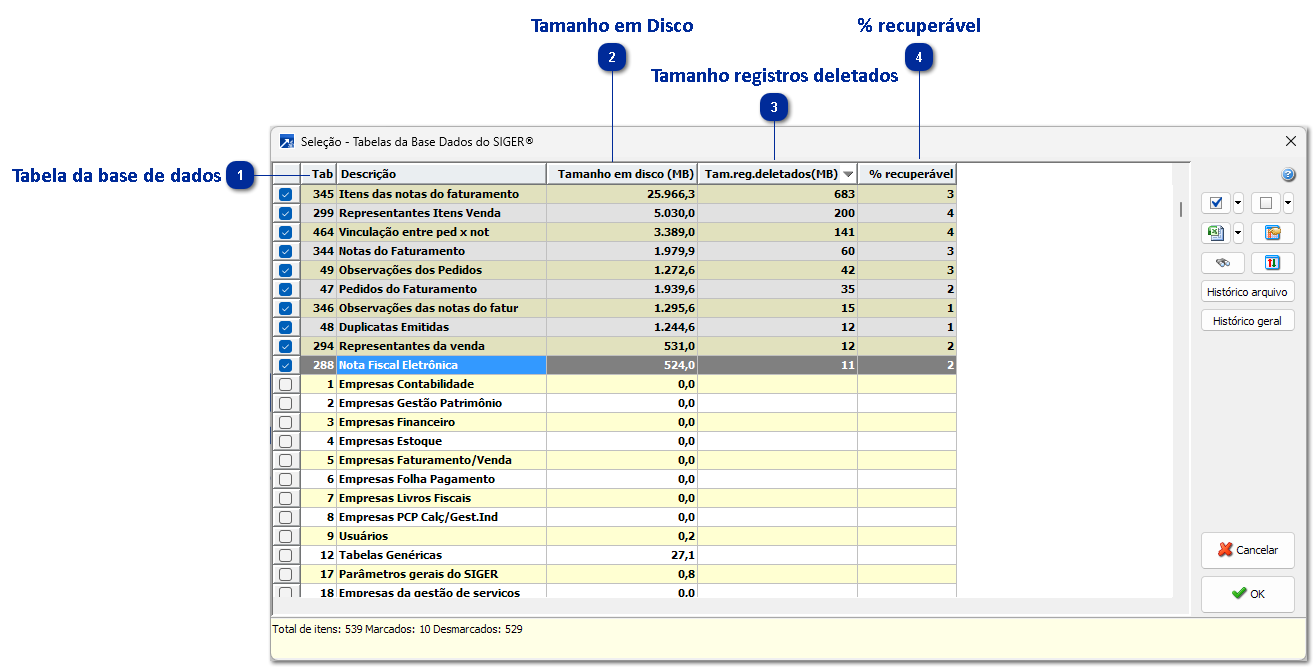
Task: Open the dropdown arrow beside unmark all button
Action: (1288, 203)
